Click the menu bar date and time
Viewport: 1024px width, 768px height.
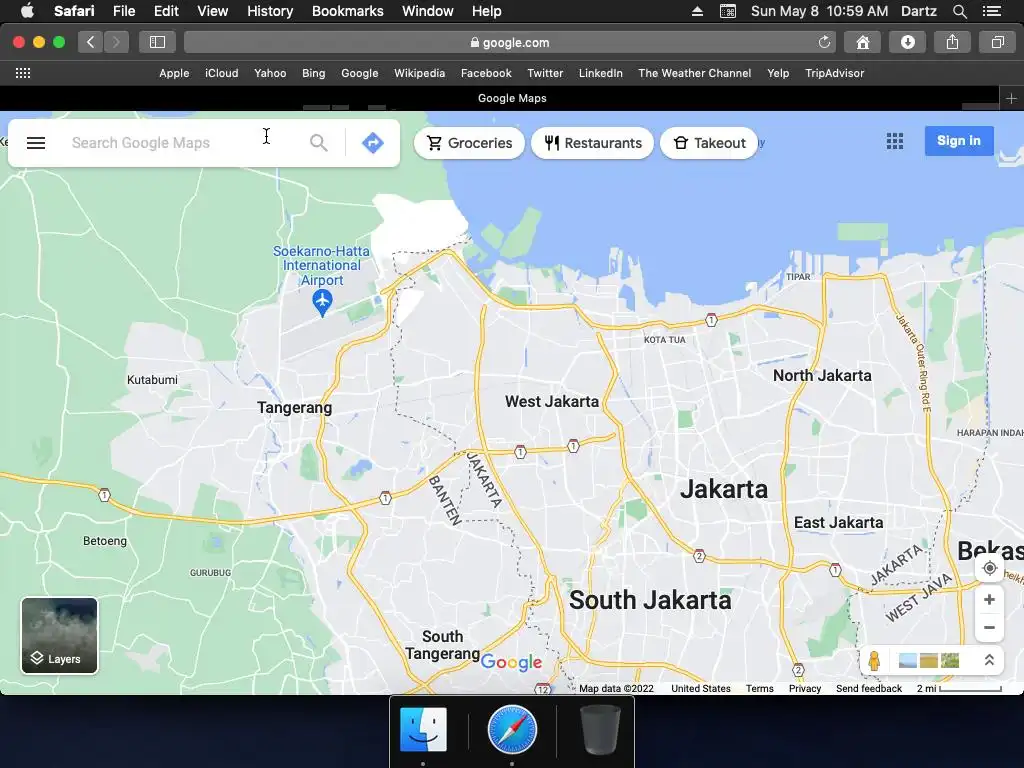(x=820, y=11)
